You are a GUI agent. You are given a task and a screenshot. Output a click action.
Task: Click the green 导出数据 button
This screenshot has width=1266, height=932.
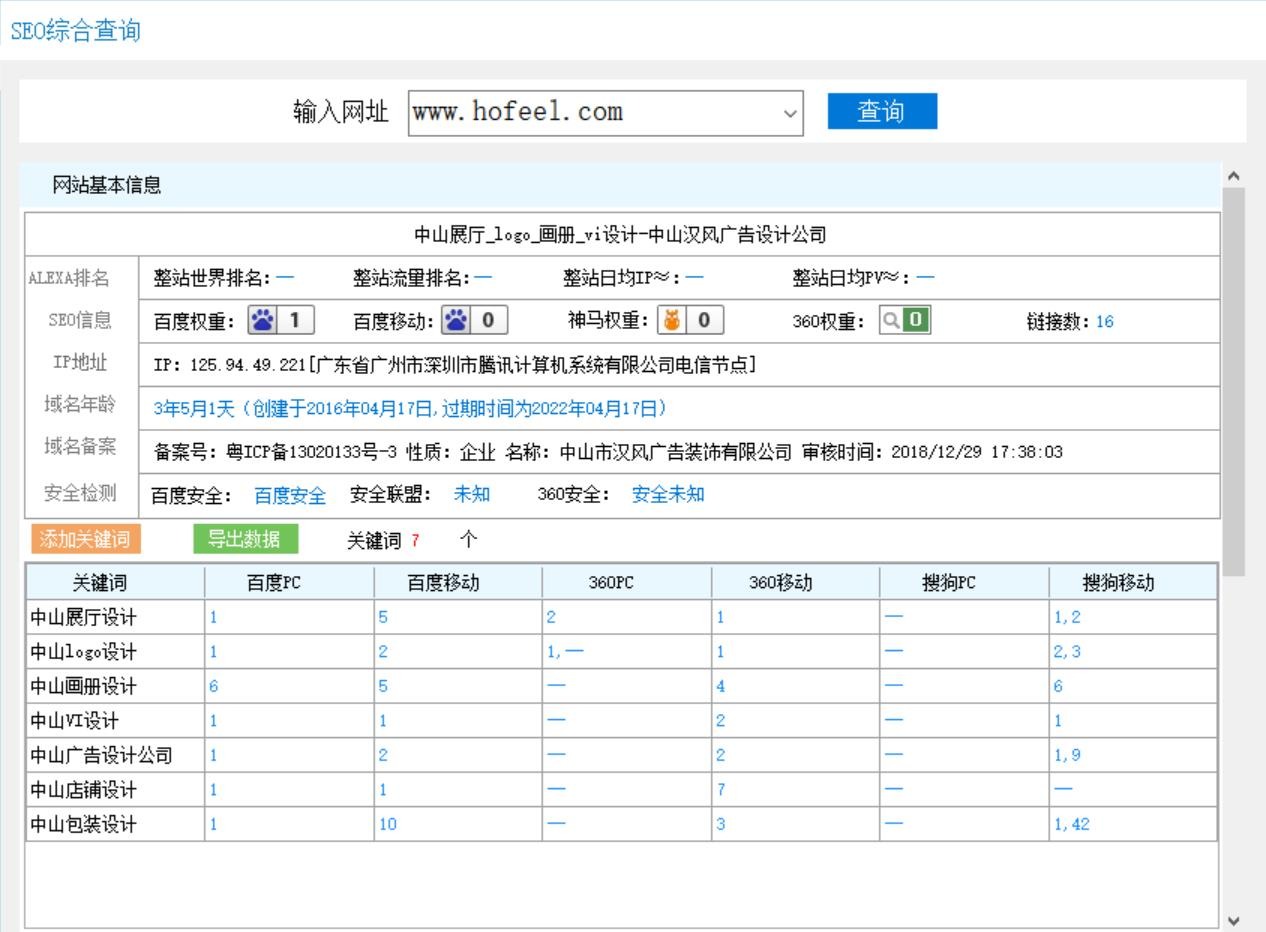(245, 539)
